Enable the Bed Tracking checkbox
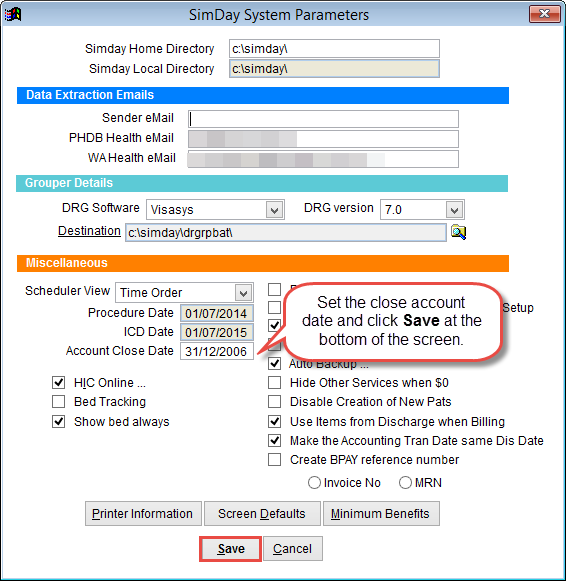This screenshot has height=581, width=566. point(59,401)
